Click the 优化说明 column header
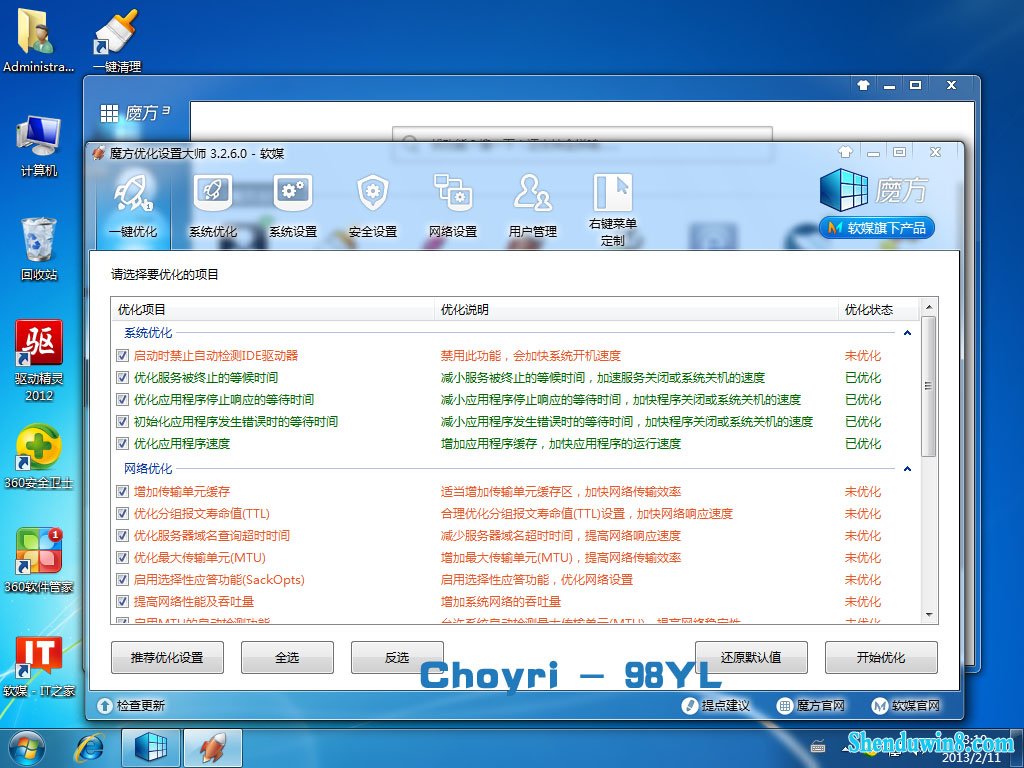This screenshot has height=768, width=1024. click(x=636, y=310)
